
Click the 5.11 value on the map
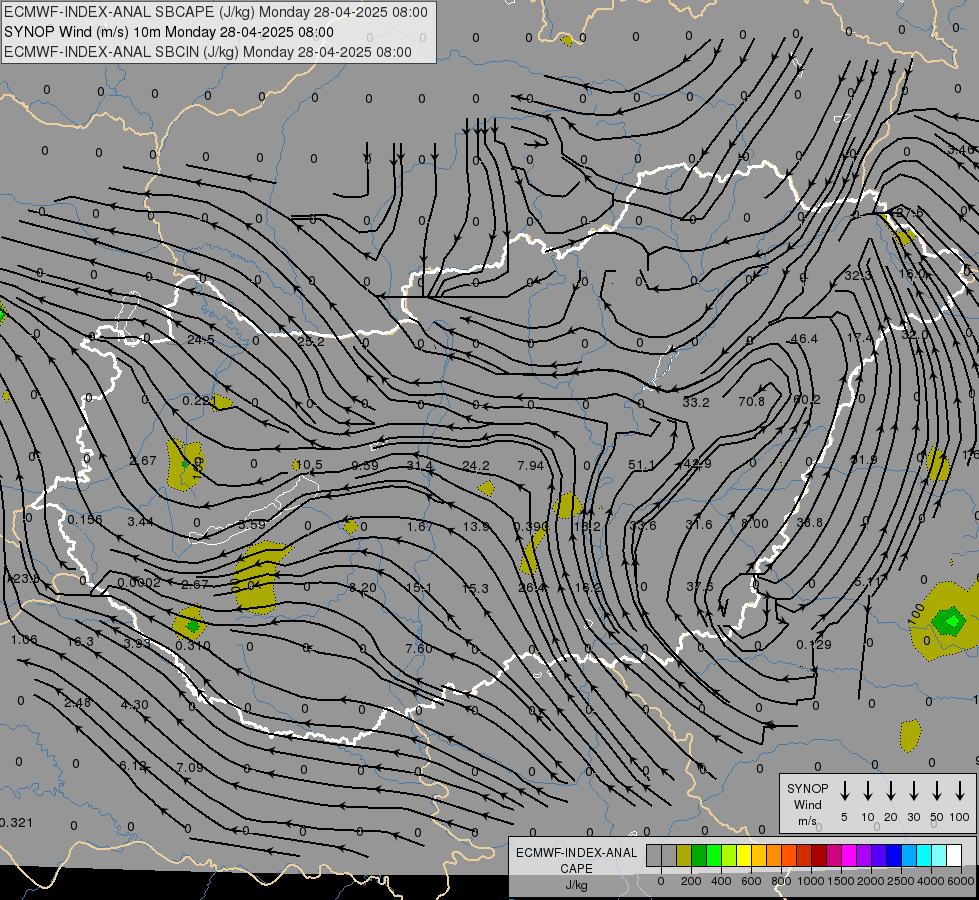pyautogui.click(x=868, y=582)
